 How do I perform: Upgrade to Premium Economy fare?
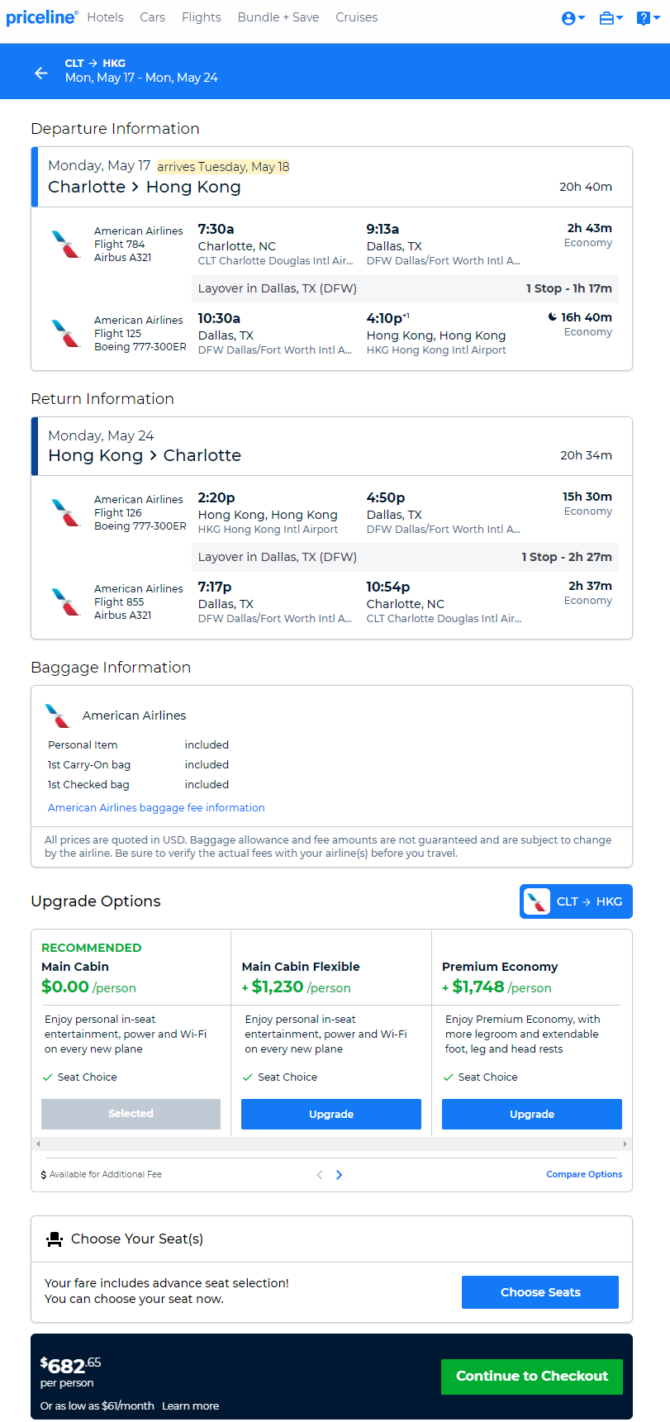point(532,1114)
